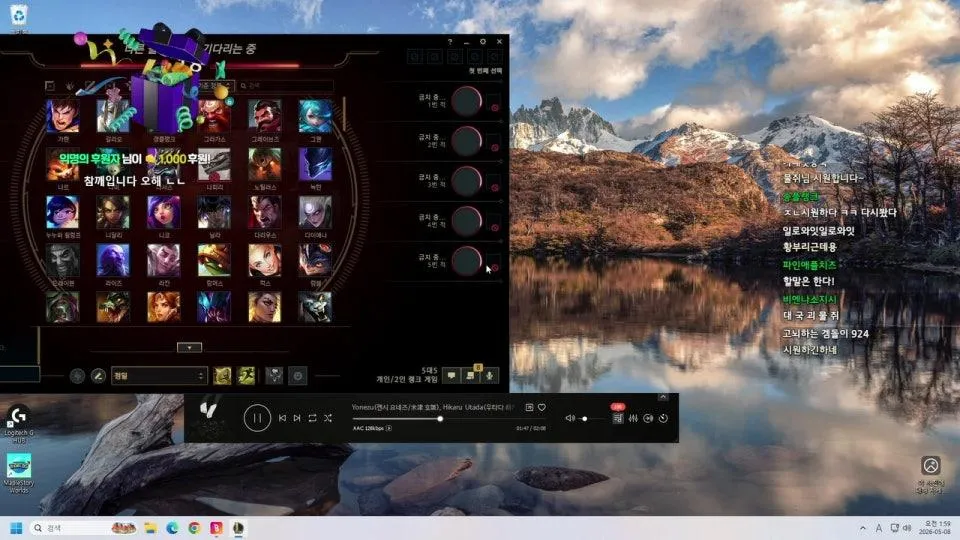Open champion sort dropdown above grid
The image size is (960, 540).
[x=214, y=86]
